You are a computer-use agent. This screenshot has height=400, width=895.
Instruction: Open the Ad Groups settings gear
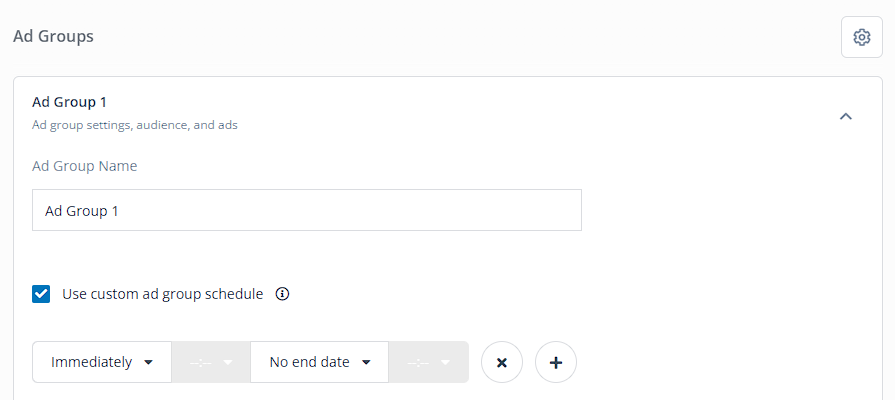click(x=861, y=37)
